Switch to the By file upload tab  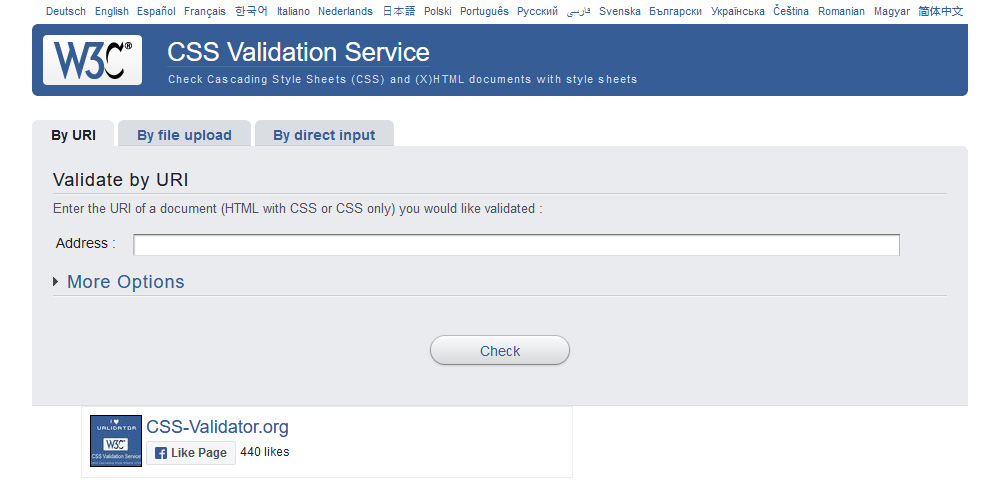click(x=184, y=135)
